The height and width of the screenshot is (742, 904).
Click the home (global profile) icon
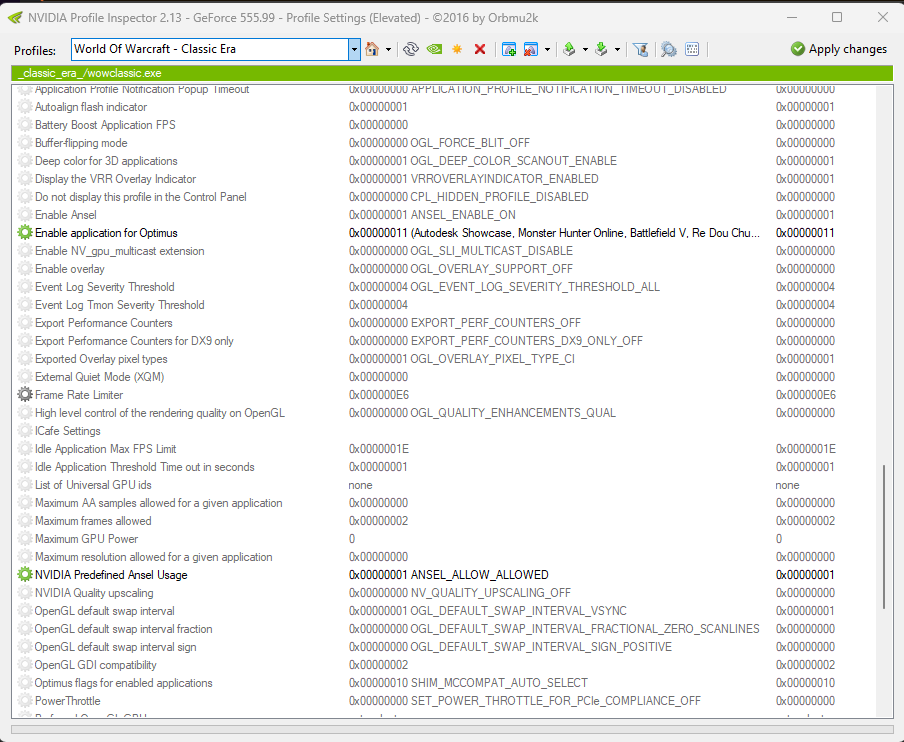[x=372, y=49]
